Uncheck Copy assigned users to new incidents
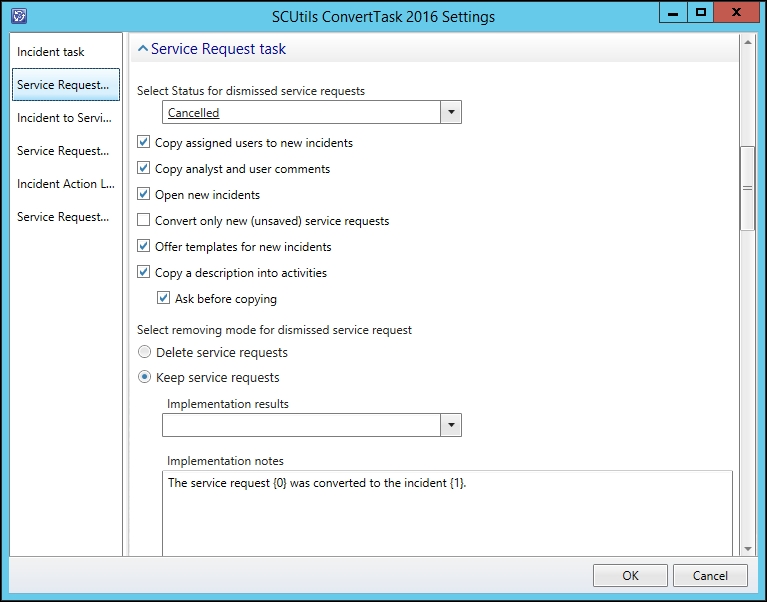This screenshot has width=767, height=602. [143, 142]
